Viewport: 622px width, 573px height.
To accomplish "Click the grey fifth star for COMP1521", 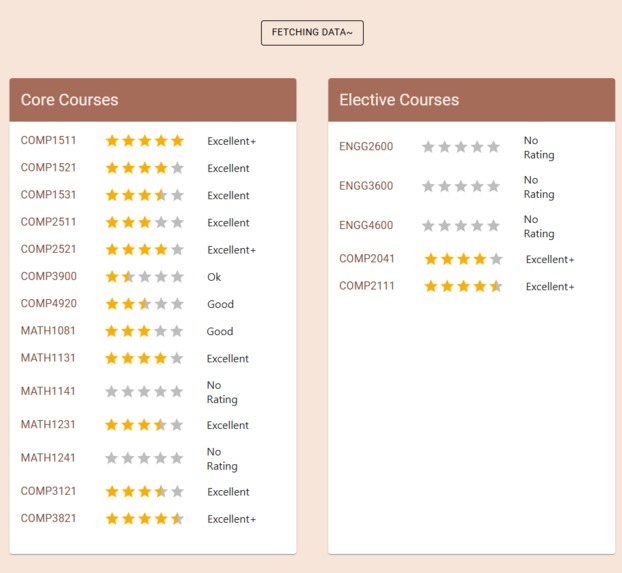I will coord(177,168).
